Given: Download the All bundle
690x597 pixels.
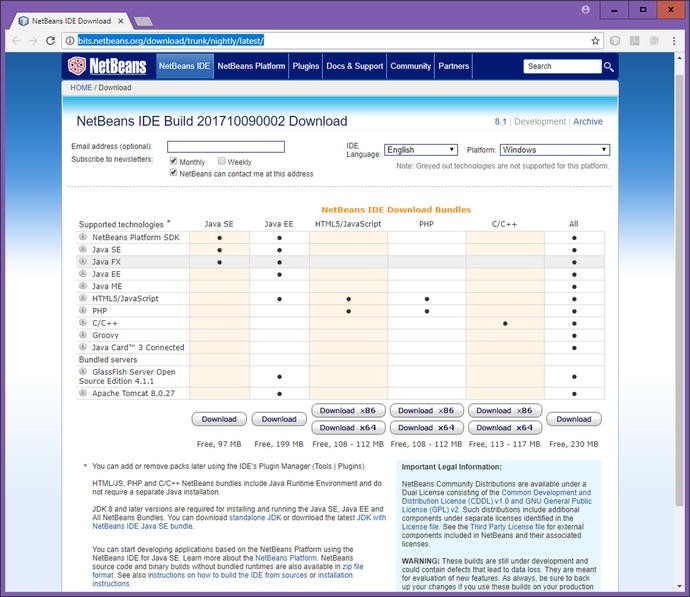Looking at the screenshot, I should pyautogui.click(x=574, y=419).
